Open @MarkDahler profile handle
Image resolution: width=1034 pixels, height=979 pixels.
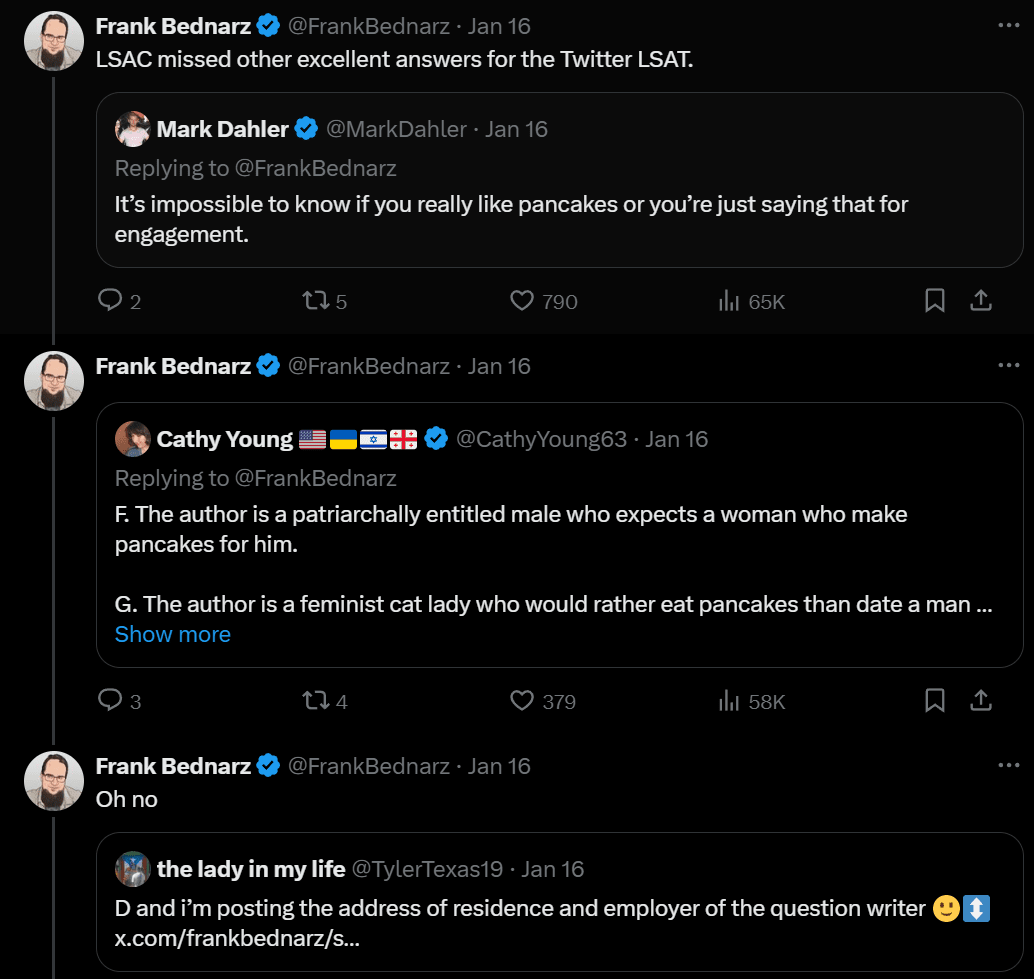[x=396, y=129]
